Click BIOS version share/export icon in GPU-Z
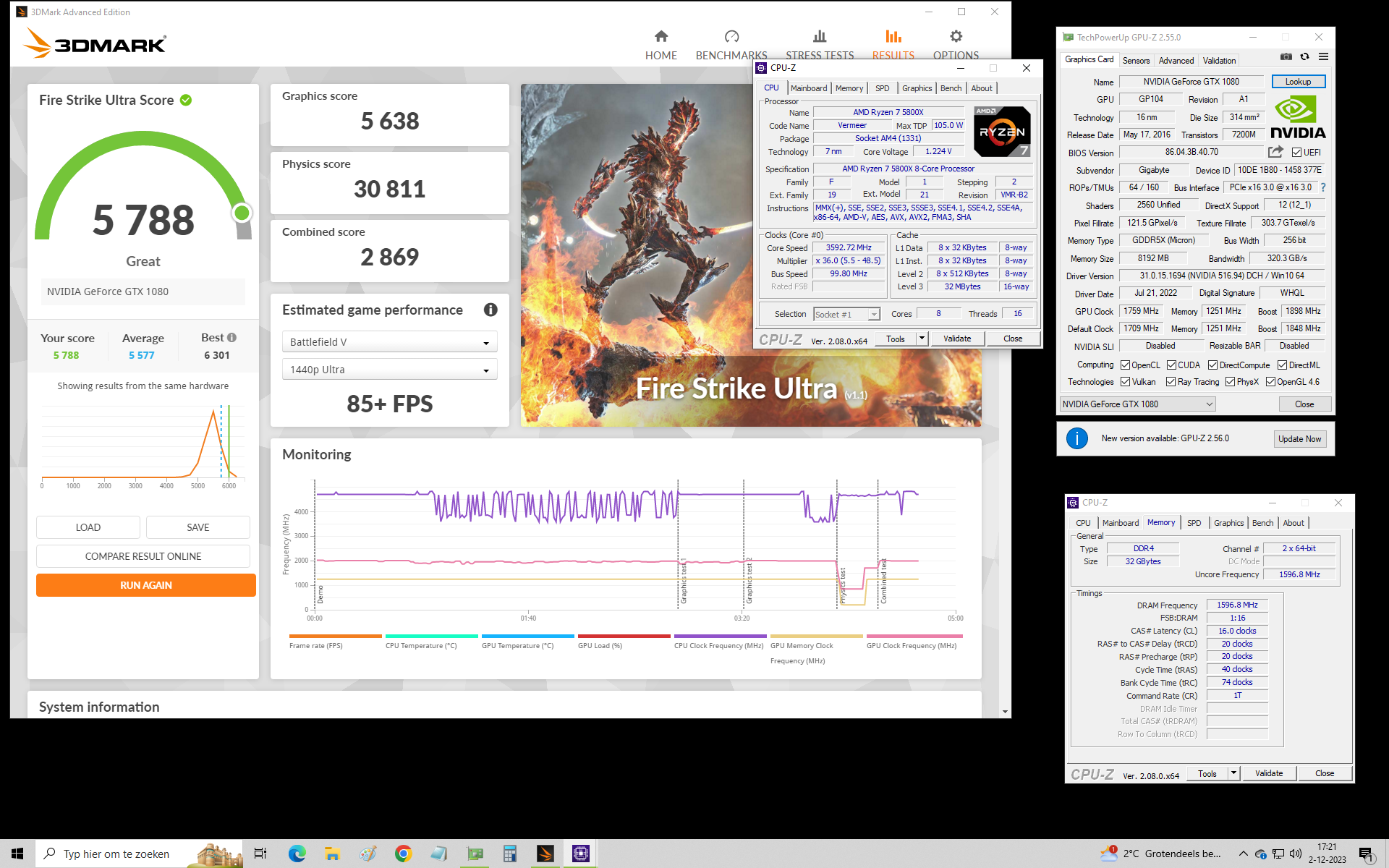This screenshot has height=868, width=1389. pos(1275,152)
